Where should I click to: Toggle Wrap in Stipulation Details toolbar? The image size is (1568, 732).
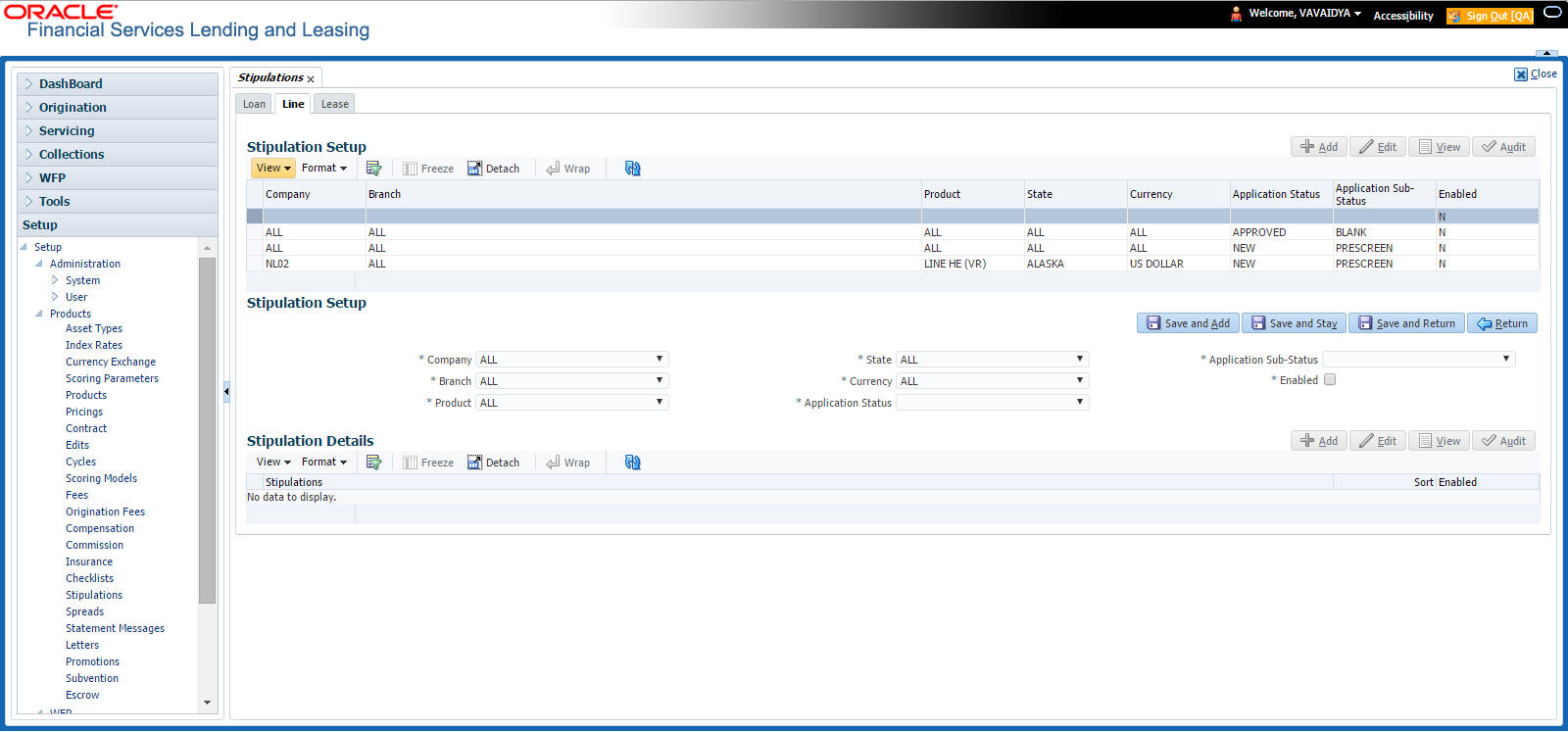[568, 463]
